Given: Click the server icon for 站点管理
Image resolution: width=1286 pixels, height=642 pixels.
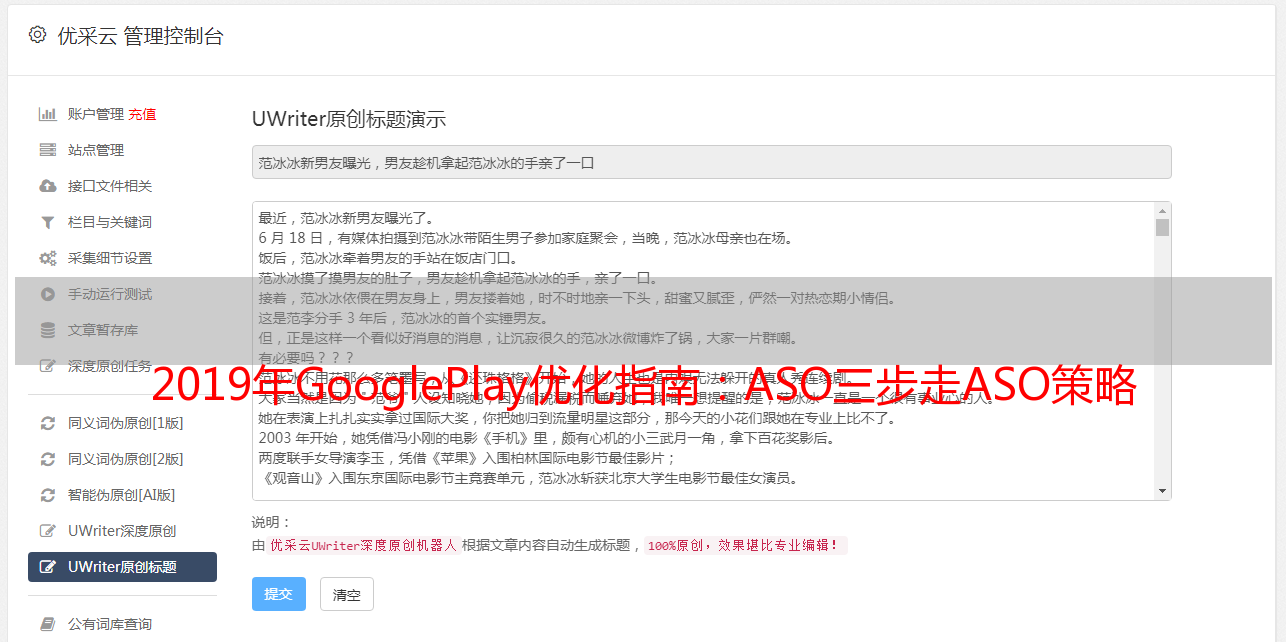Looking at the screenshot, I should click(x=47, y=150).
